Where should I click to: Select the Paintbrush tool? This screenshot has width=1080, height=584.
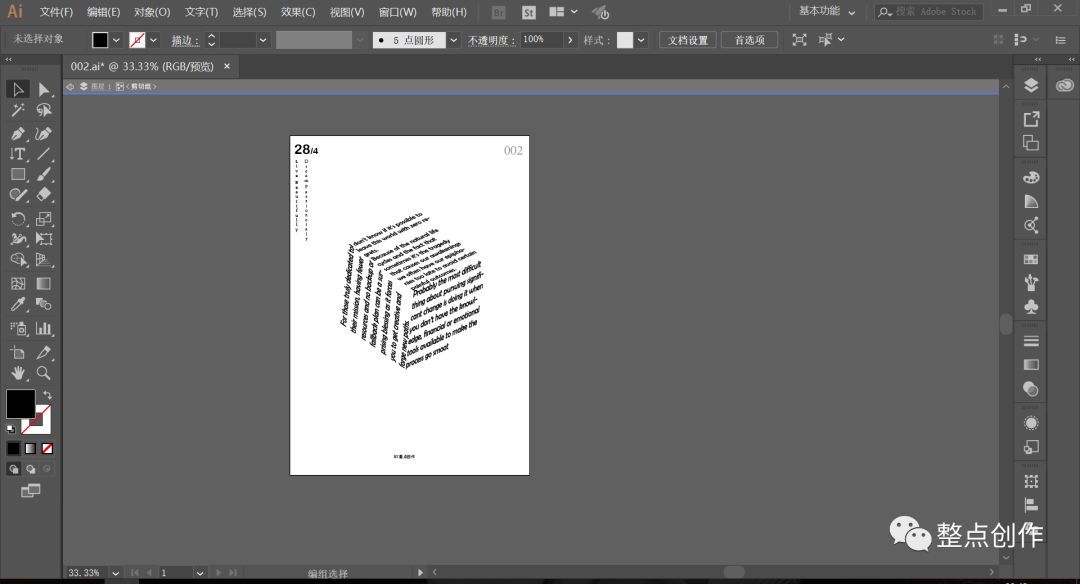(44, 175)
